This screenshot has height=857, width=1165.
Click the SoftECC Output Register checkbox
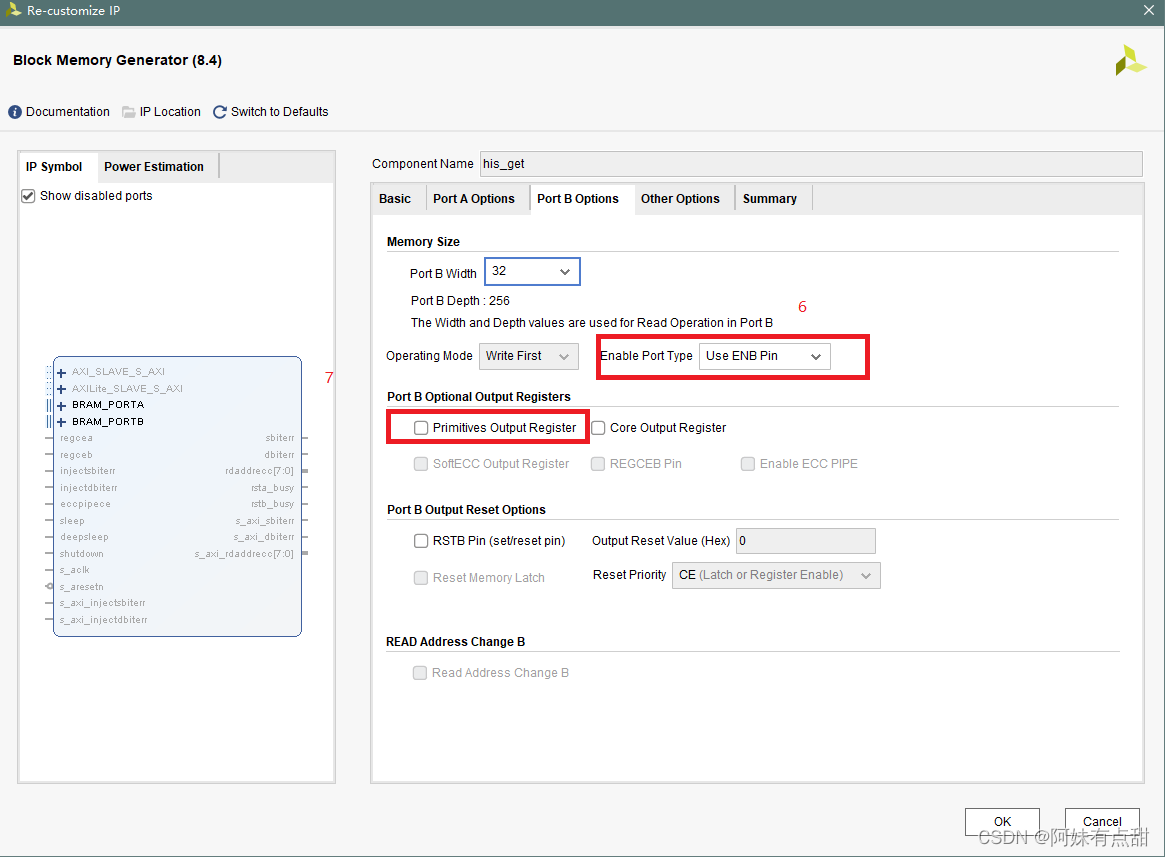pos(421,464)
